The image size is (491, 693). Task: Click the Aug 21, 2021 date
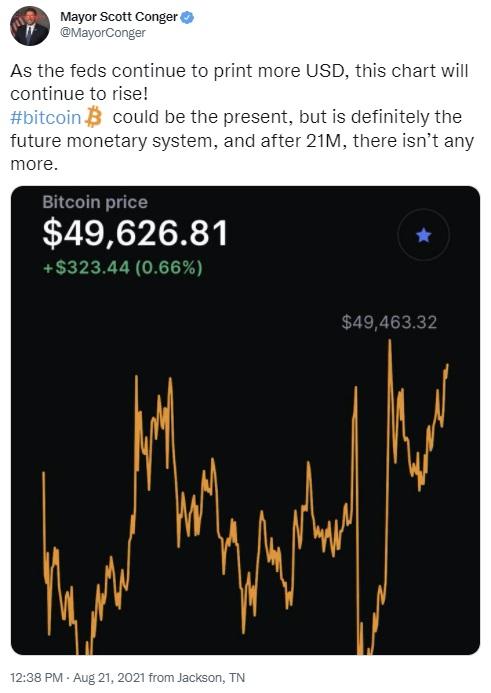pos(109,678)
